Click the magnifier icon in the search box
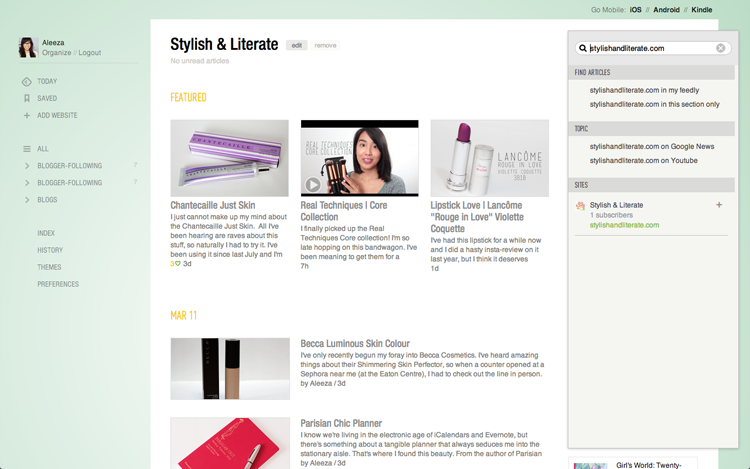Screen dimensions: 750x469 583,48
